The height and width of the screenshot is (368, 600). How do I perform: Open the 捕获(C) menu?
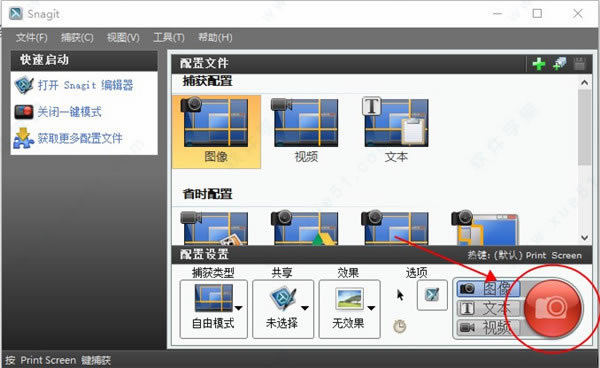(77, 37)
